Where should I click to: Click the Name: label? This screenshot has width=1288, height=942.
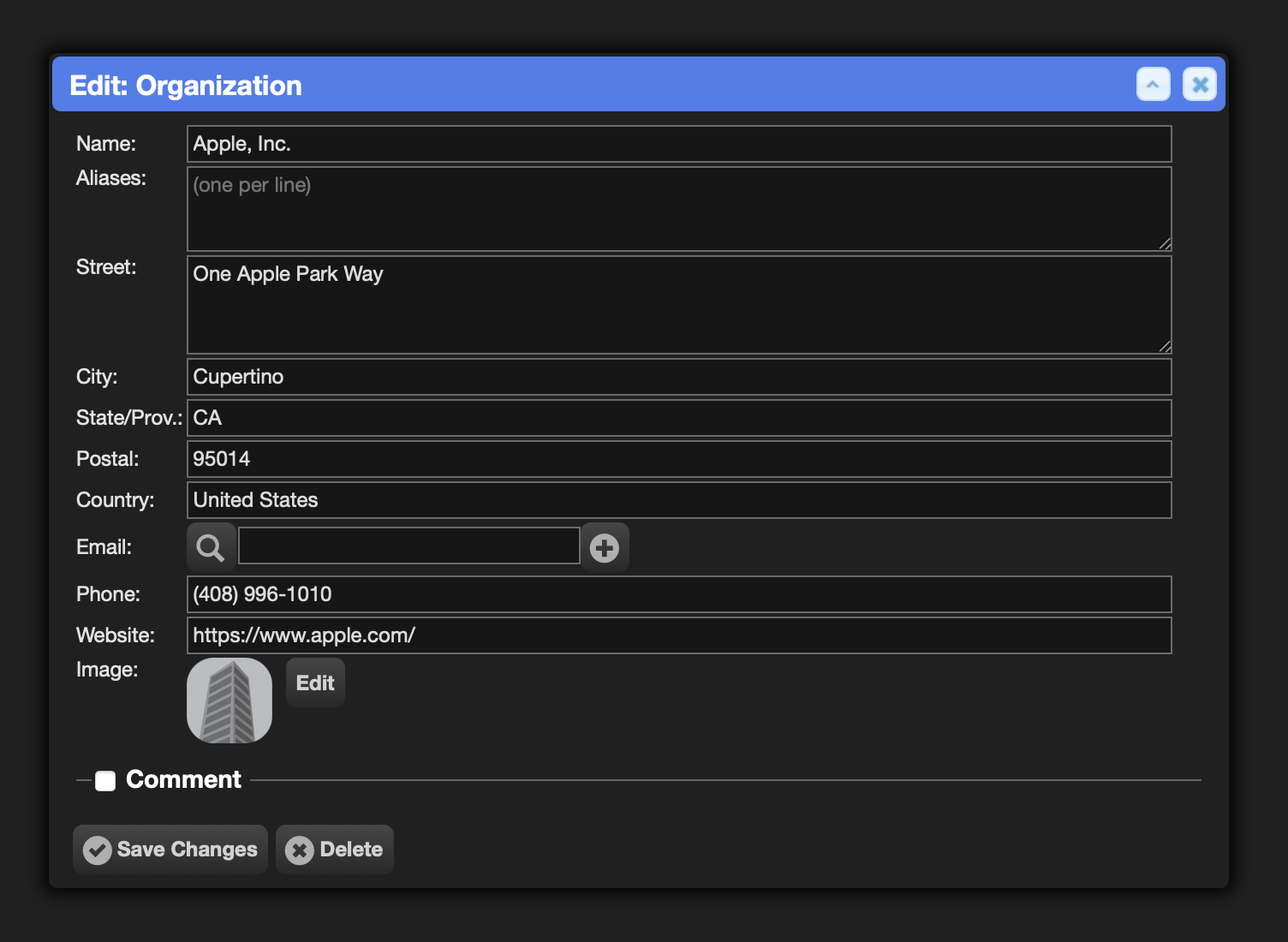pos(106,144)
